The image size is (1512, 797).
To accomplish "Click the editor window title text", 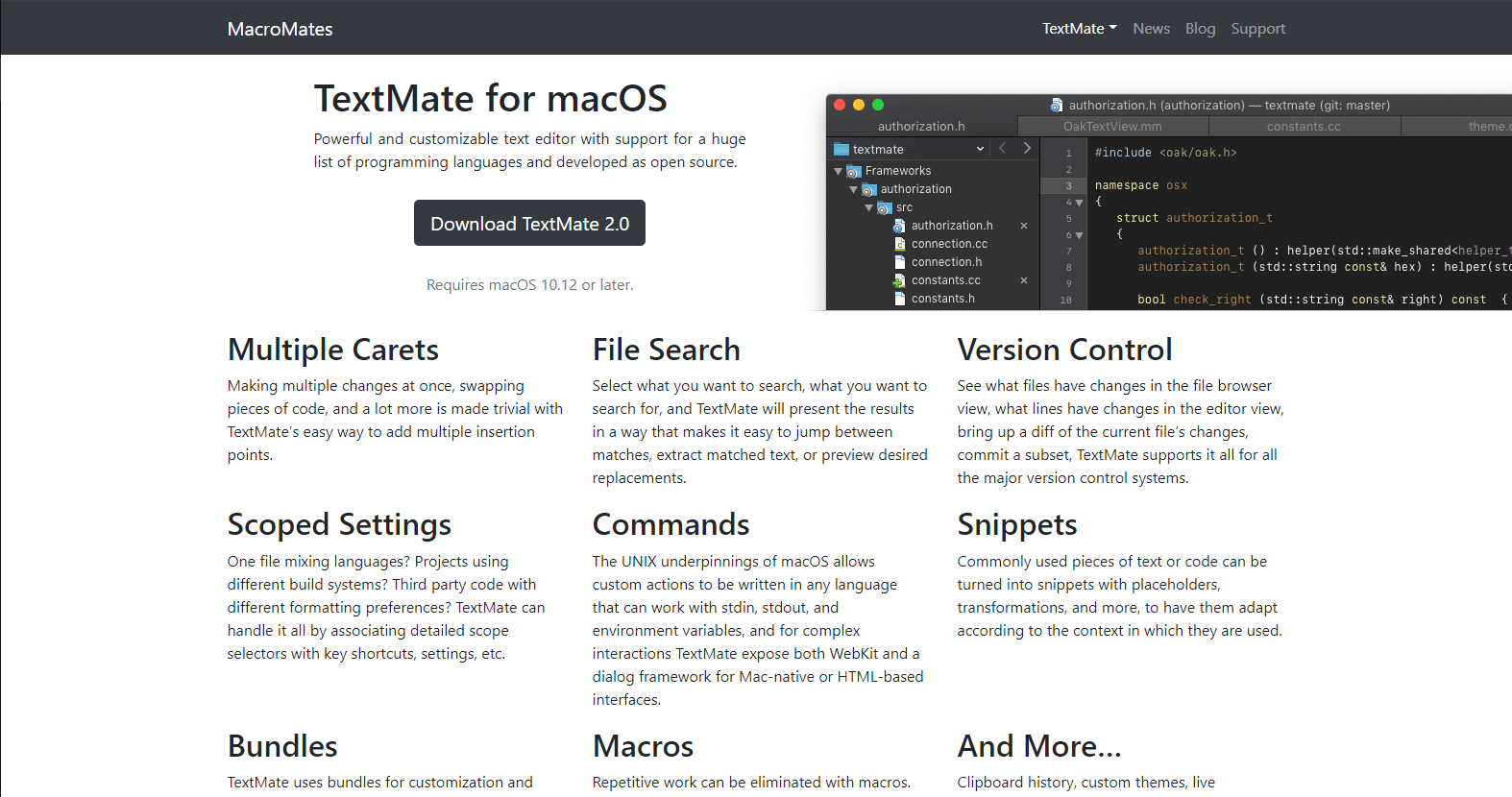I will tap(1230, 106).
